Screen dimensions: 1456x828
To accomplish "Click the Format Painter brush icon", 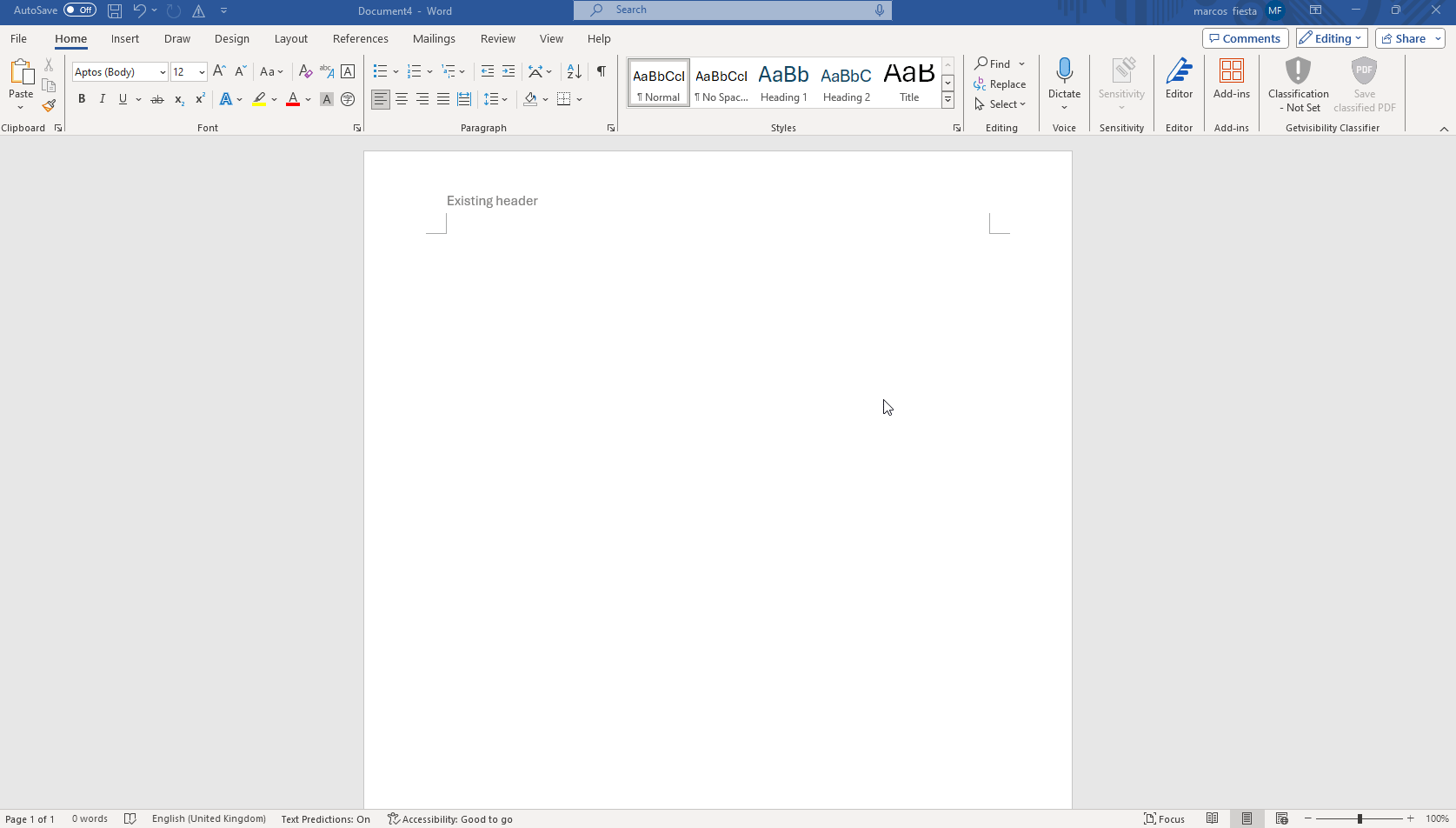I will (x=49, y=105).
